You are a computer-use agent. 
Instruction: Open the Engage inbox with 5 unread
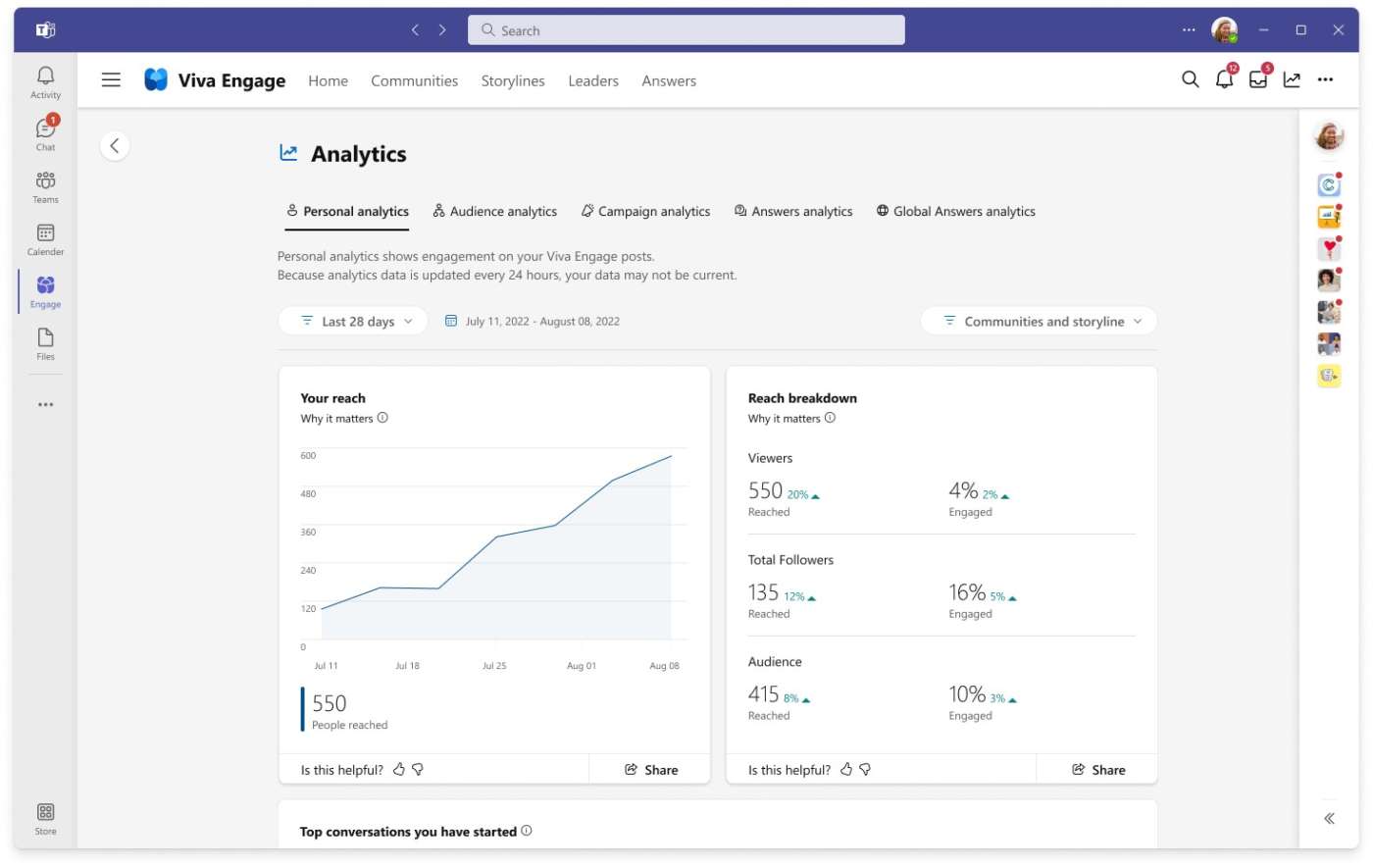click(x=1258, y=79)
